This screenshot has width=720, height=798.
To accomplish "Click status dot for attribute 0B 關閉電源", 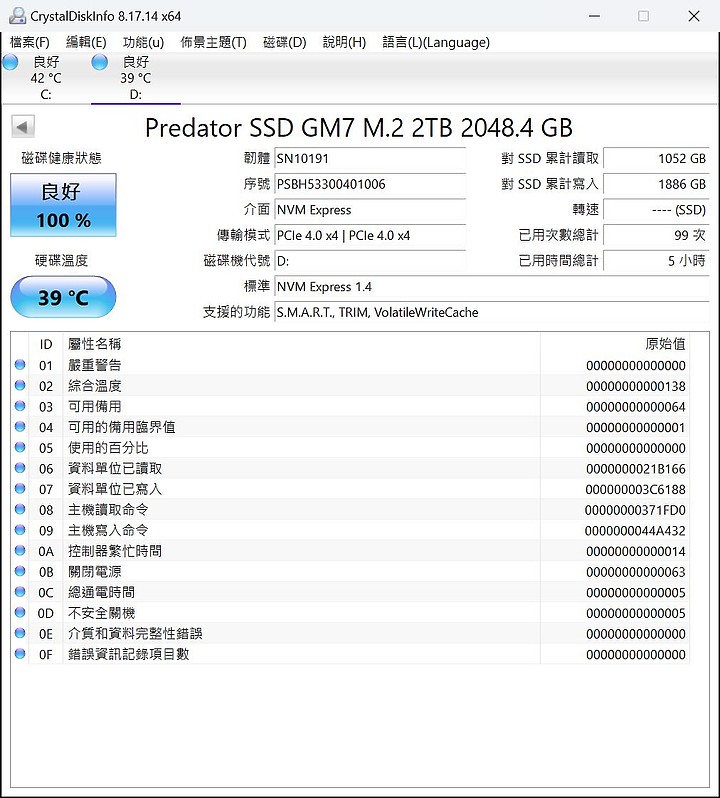I will [20, 571].
